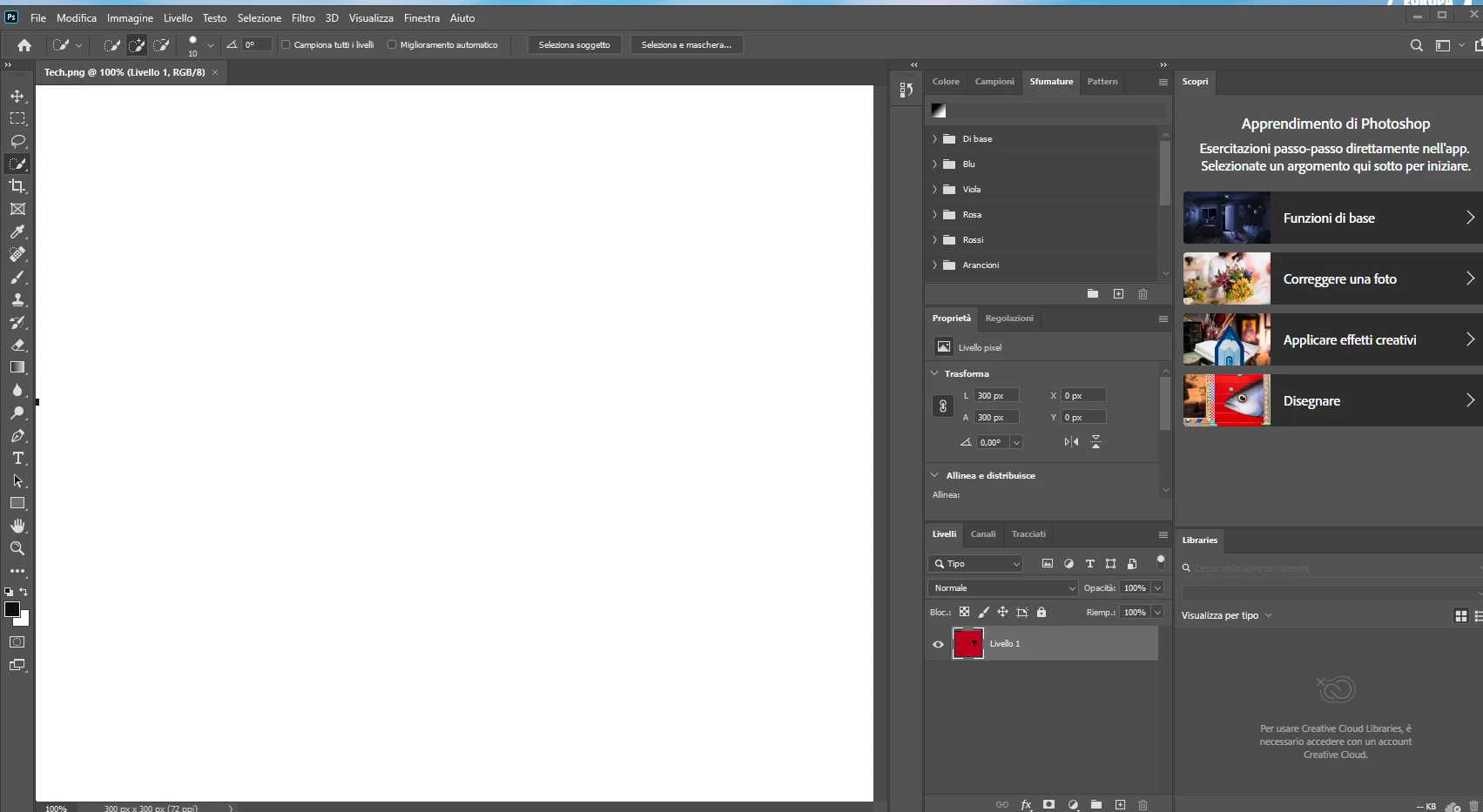Open Applicare effetti creativi tutorial
The height and width of the screenshot is (812, 1483).
[1332, 339]
